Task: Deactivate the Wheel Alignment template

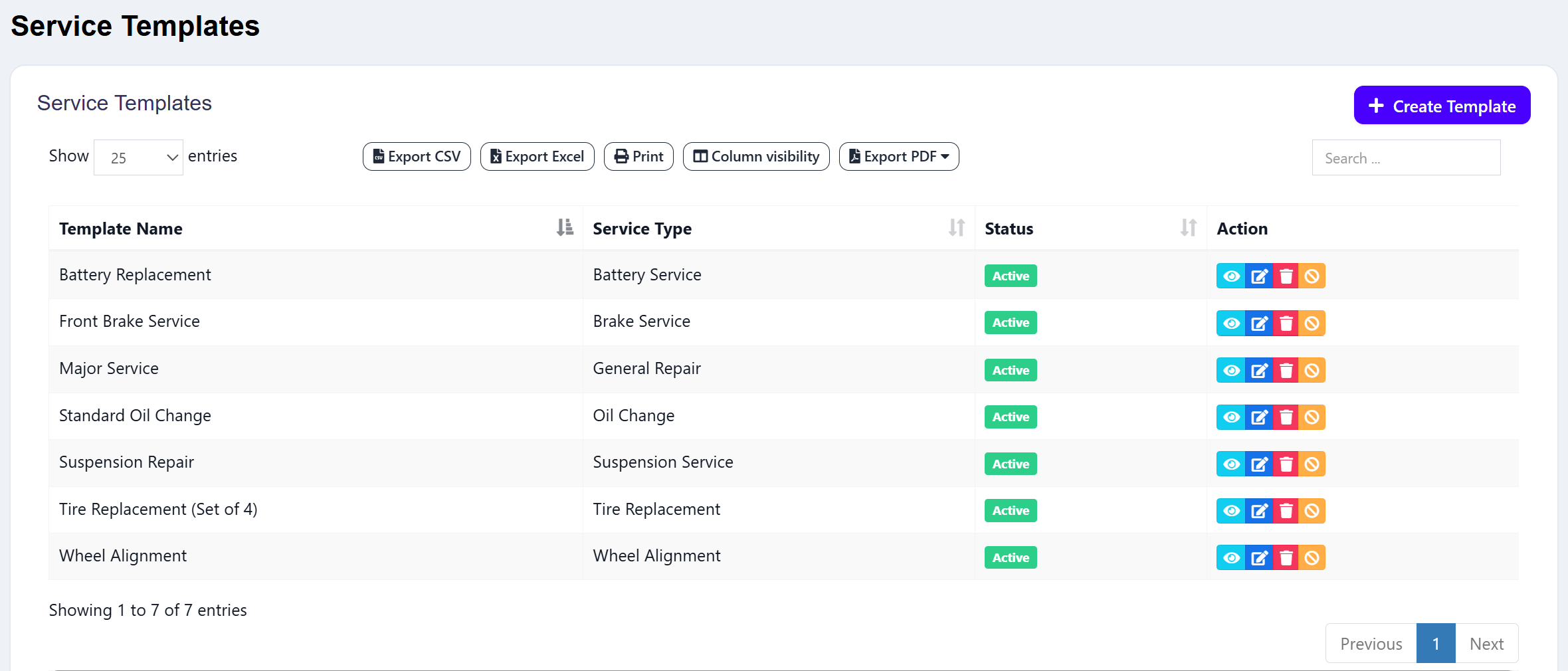Action: [x=1312, y=557]
